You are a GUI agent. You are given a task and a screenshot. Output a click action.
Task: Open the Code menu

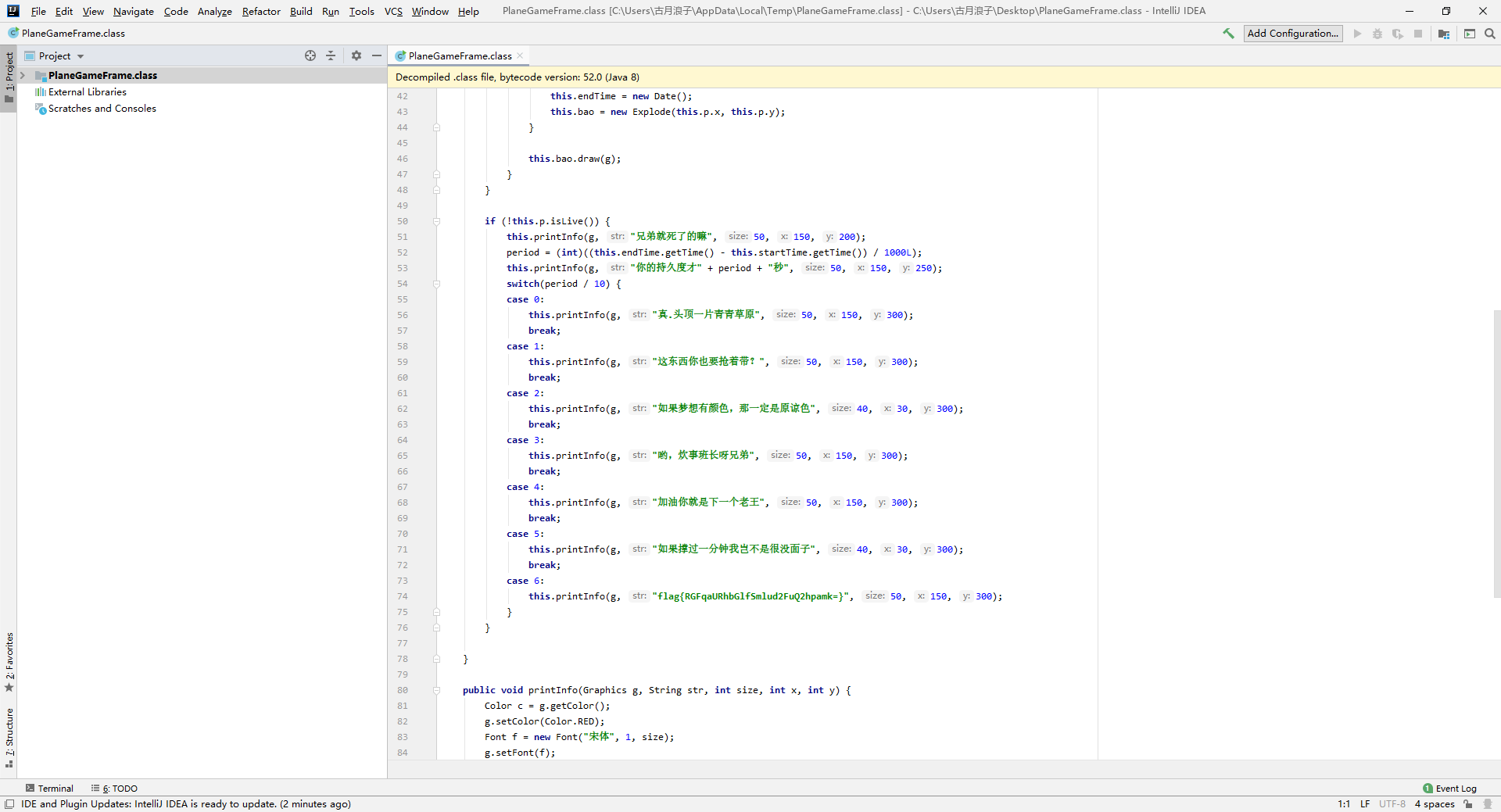click(176, 11)
